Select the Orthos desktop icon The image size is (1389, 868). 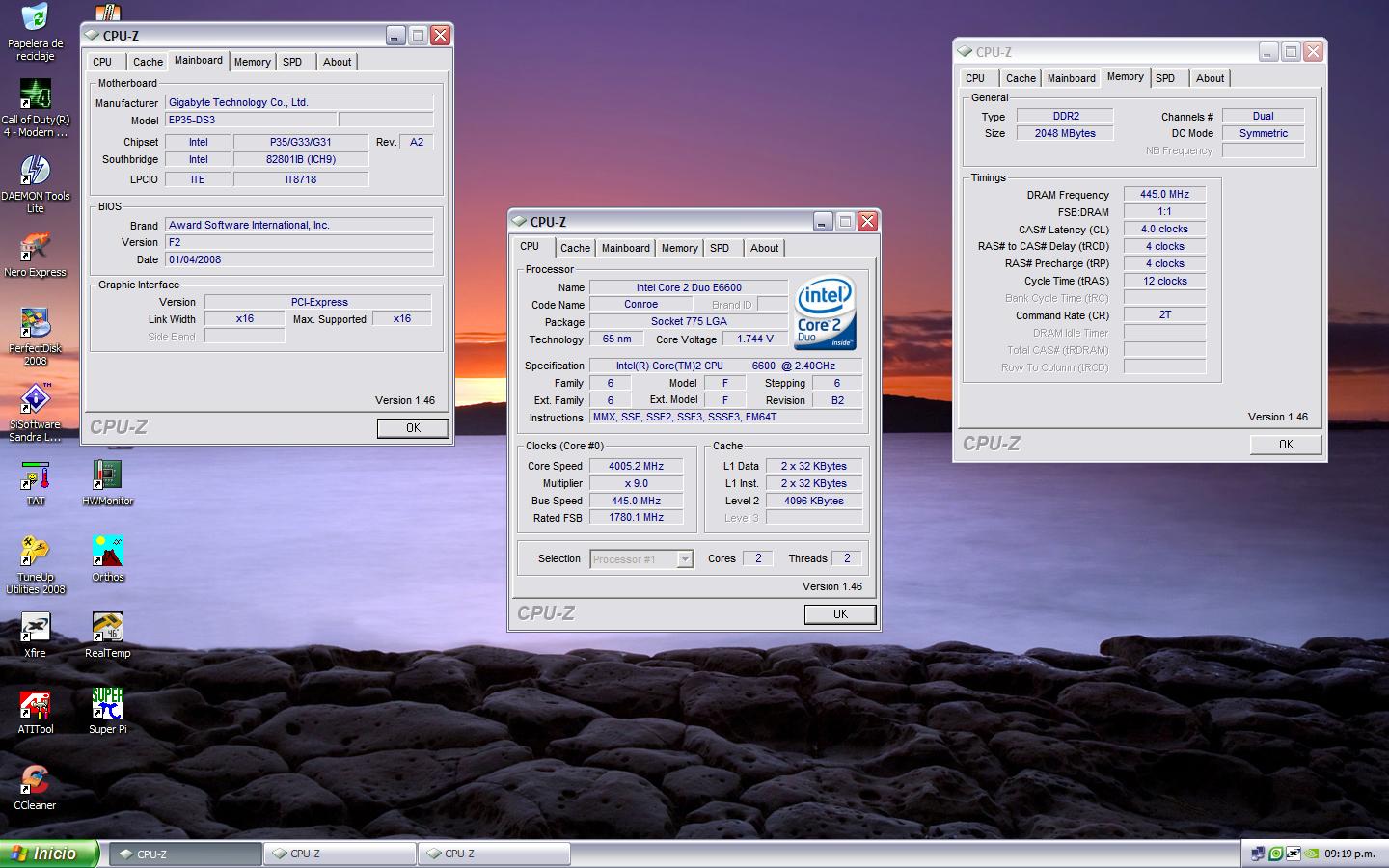coord(107,559)
